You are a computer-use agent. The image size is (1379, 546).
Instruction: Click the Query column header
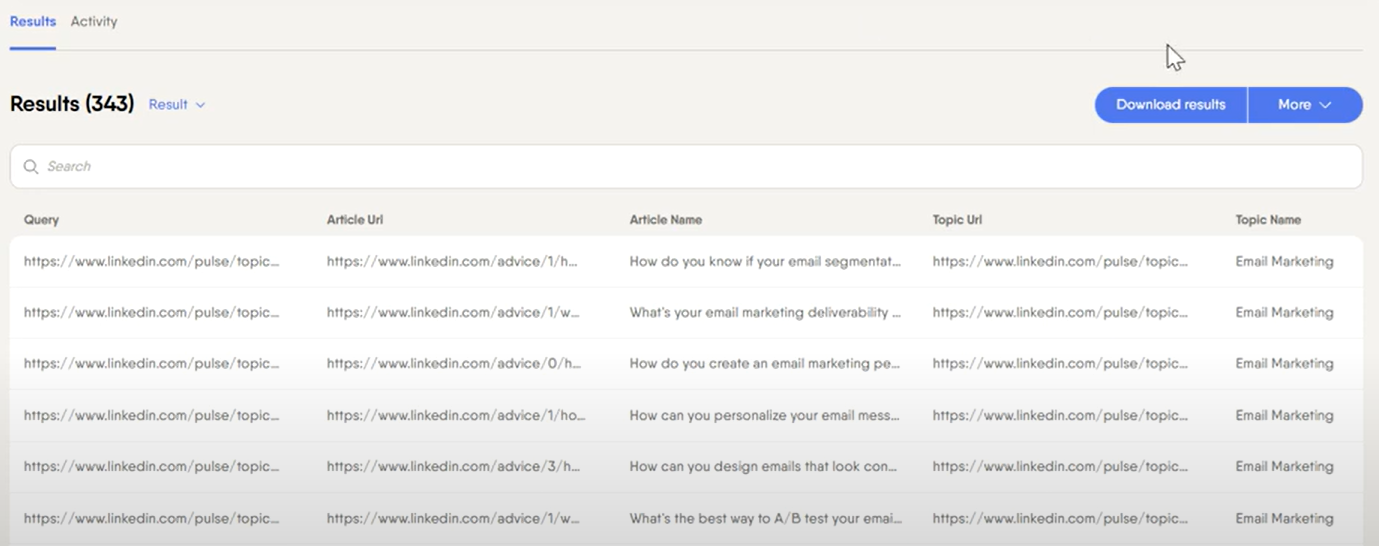[42, 219]
